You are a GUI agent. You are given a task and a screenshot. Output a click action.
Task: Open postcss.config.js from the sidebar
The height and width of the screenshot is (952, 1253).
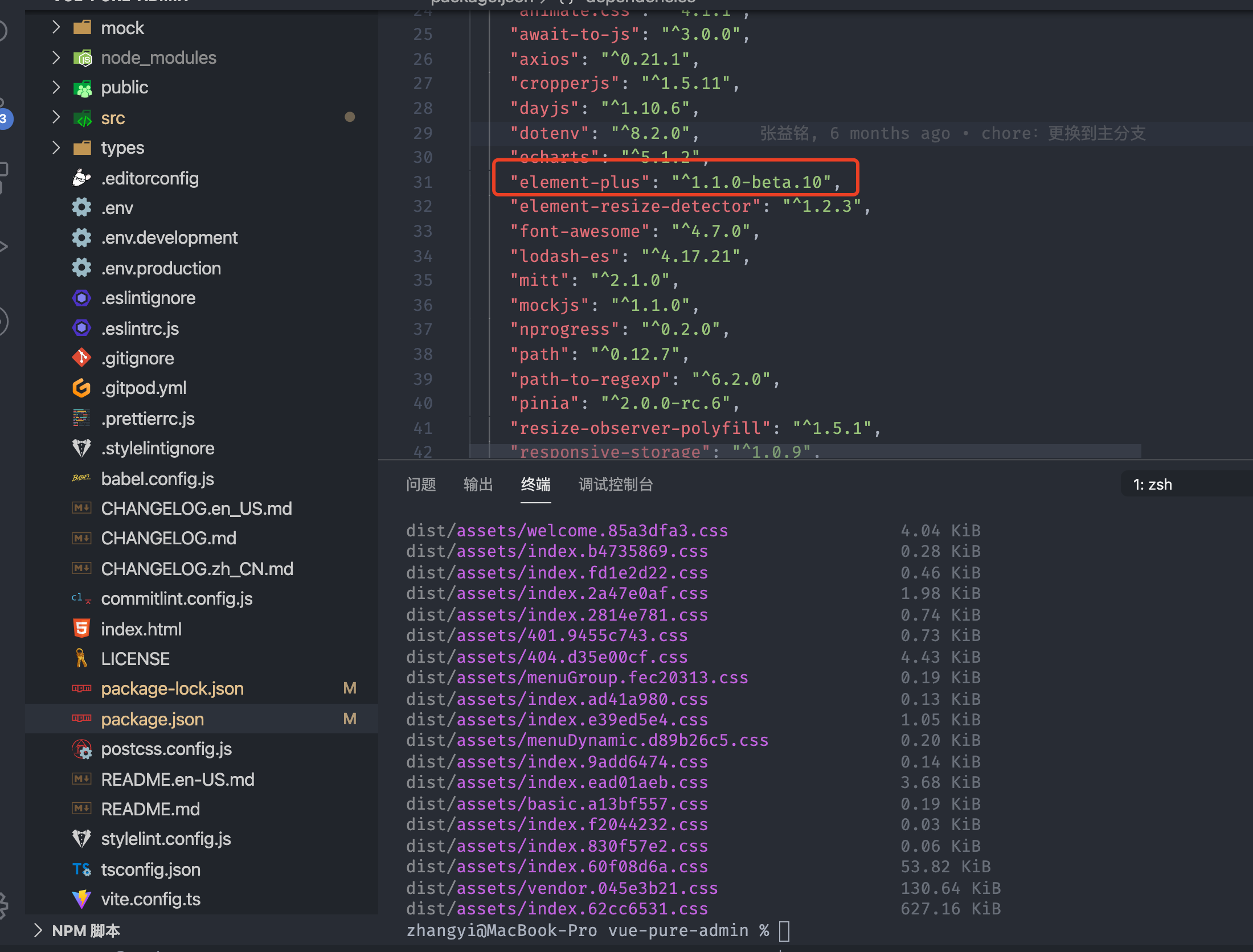pyautogui.click(x=166, y=749)
